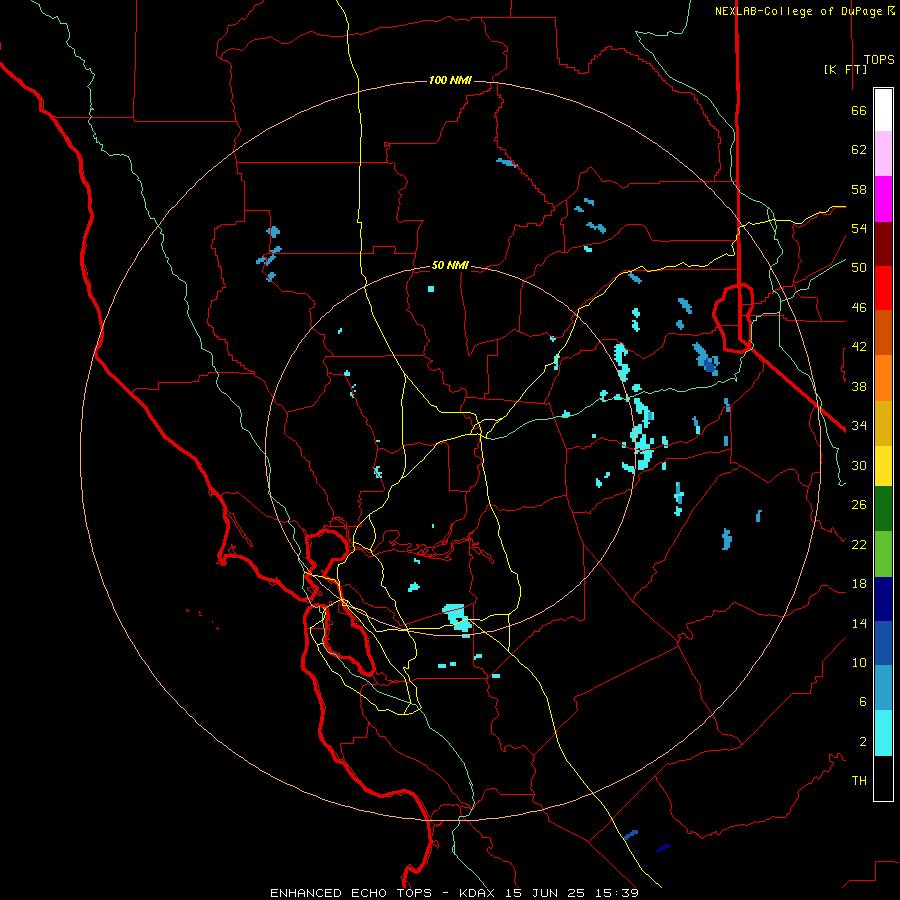900x900 pixels.
Task: Click the NEXLAB-College of DuPage text
Action: pyautogui.click(x=804, y=11)
